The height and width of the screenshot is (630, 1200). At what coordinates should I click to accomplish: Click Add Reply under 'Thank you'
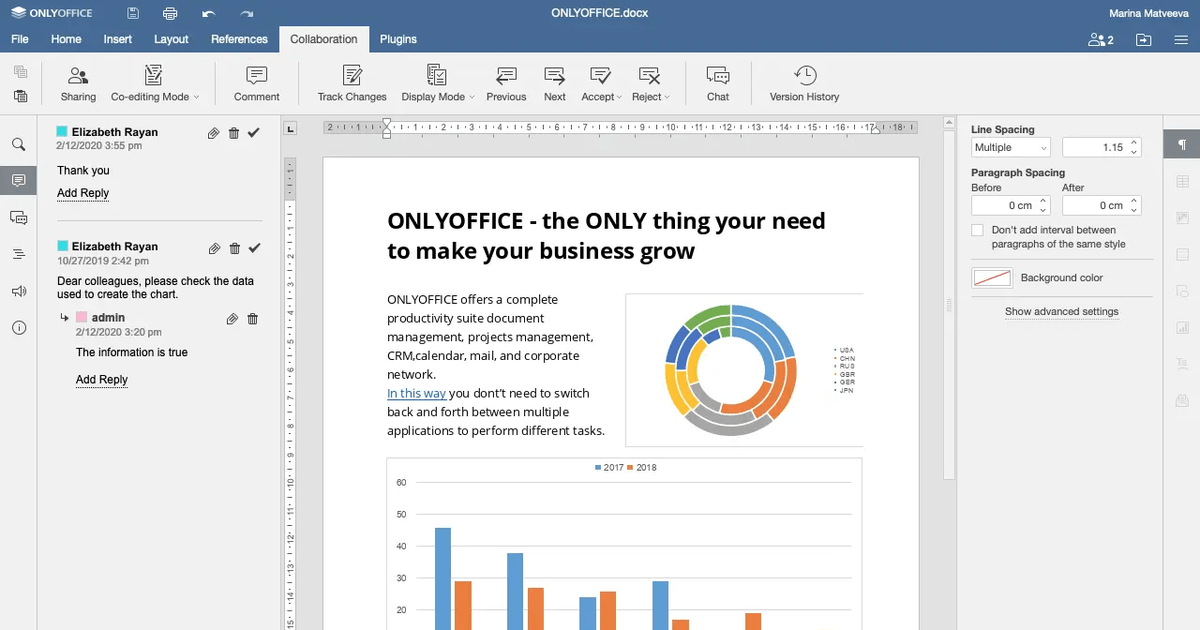tap(83, 193)
